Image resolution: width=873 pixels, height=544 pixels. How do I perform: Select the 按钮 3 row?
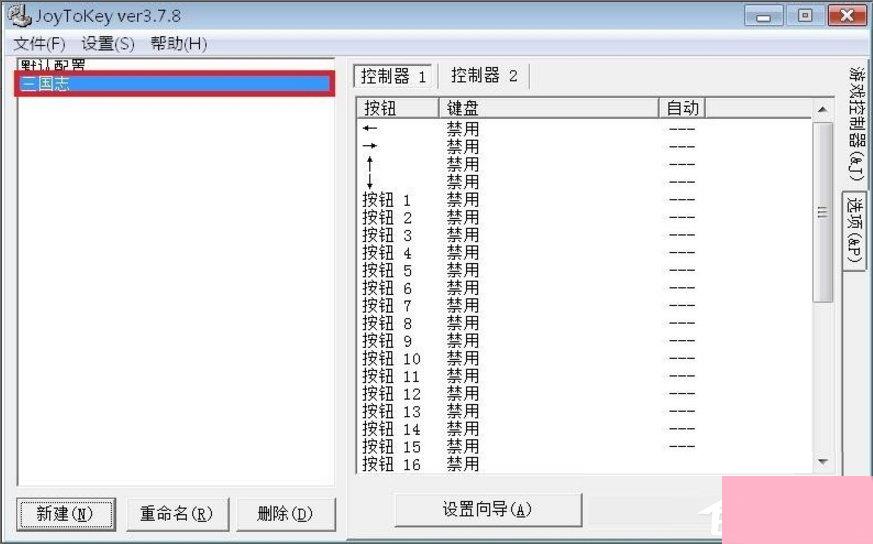coord(584,235)
